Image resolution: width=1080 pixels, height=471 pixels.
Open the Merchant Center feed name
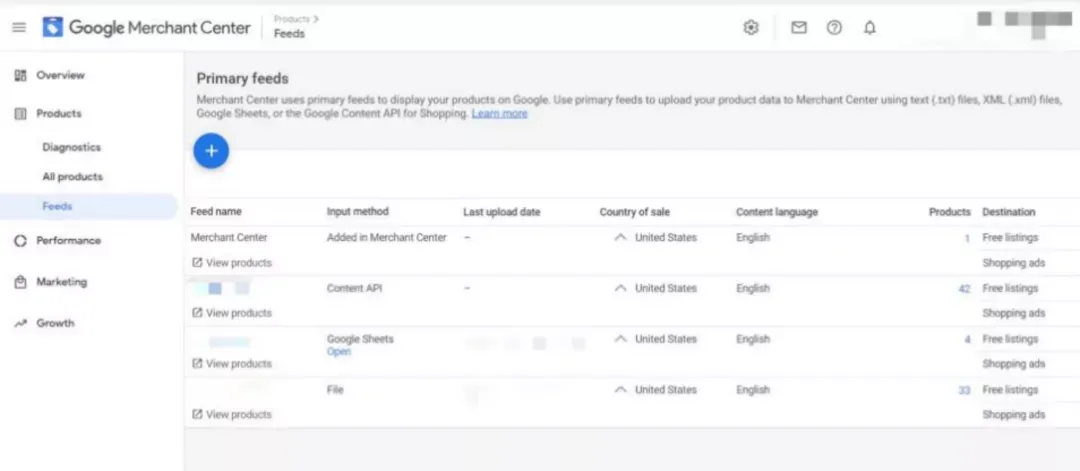(x=229, y=238)
